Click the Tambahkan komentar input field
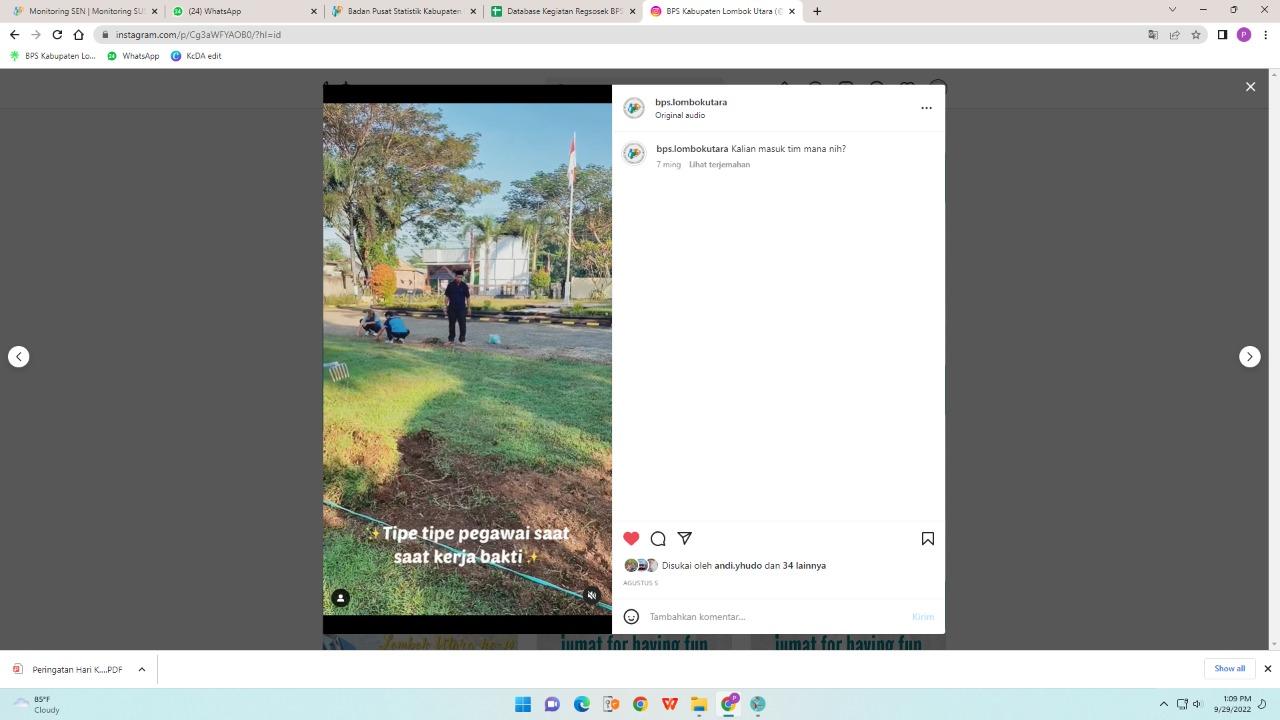1280x720 pixels. coord(776,616)
